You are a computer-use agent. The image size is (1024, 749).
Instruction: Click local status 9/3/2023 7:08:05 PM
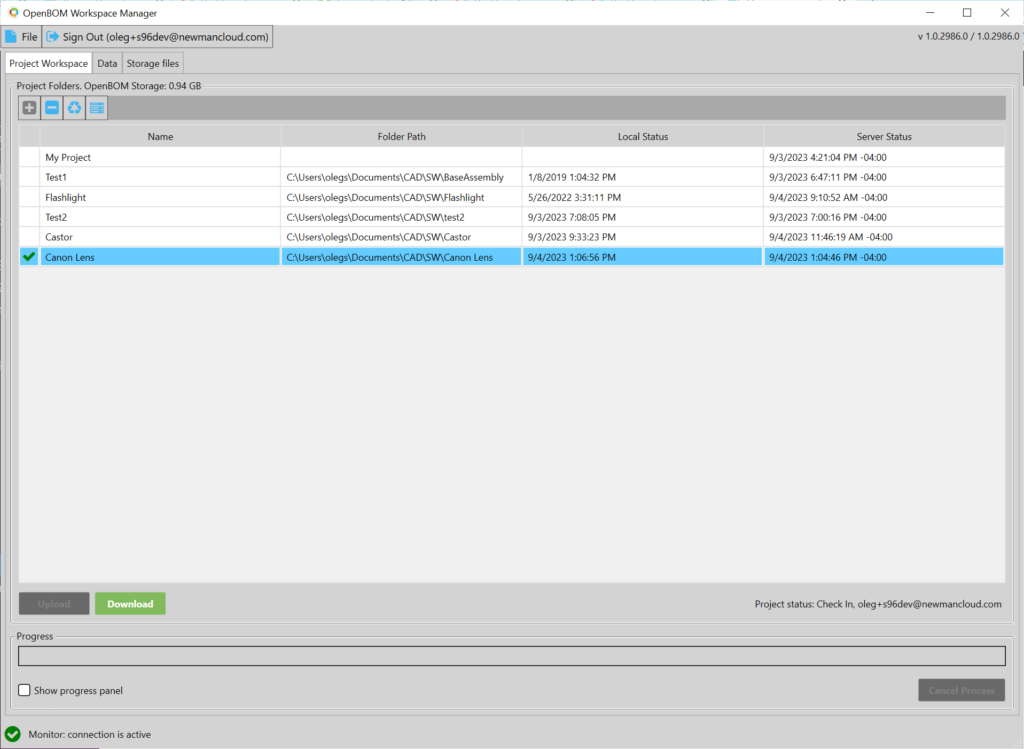572,217
